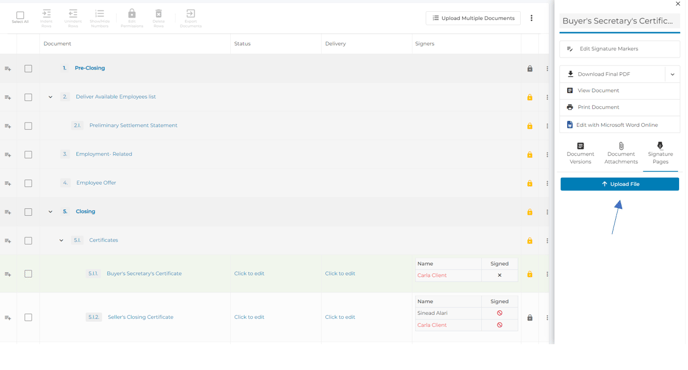Screen dimensions: 688x370
Task: Click the yellow lock on the Employee Offer row
Action: pyautogui.click(x=530, y=183)
